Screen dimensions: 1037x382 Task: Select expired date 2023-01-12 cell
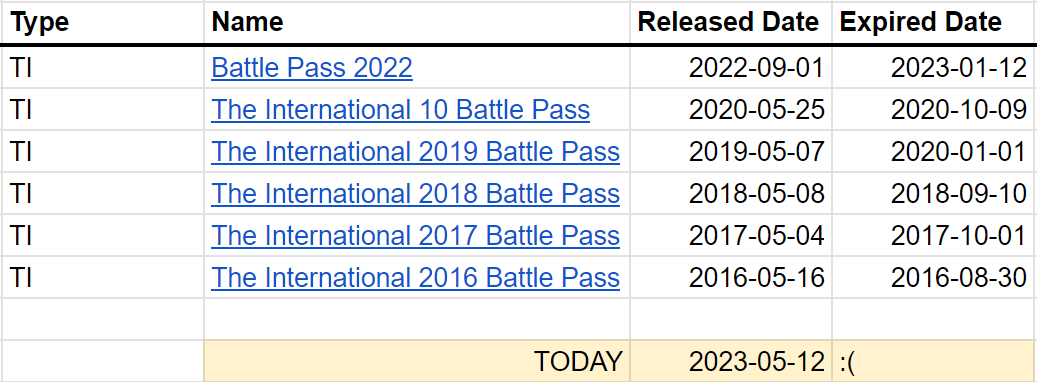point(934,68)
